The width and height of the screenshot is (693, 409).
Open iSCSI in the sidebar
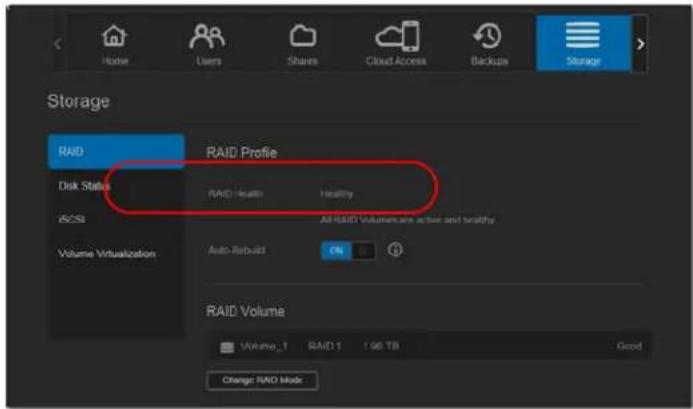click(x=72, y=219)
